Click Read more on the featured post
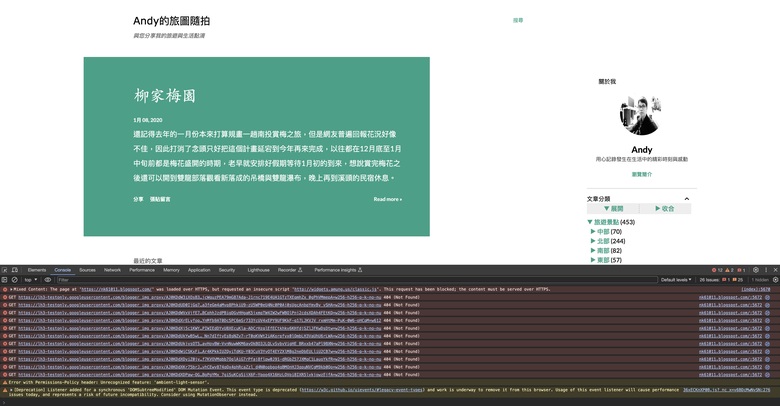Screen dimensions: 780x406 388,199
